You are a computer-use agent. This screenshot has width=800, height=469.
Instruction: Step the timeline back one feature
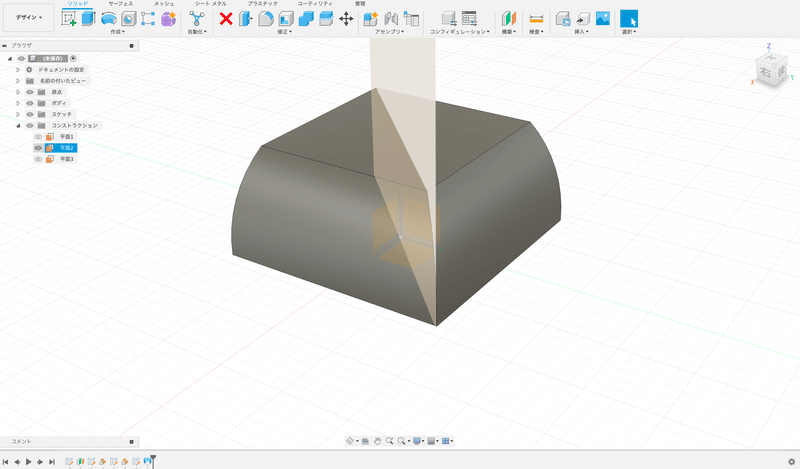17,462
